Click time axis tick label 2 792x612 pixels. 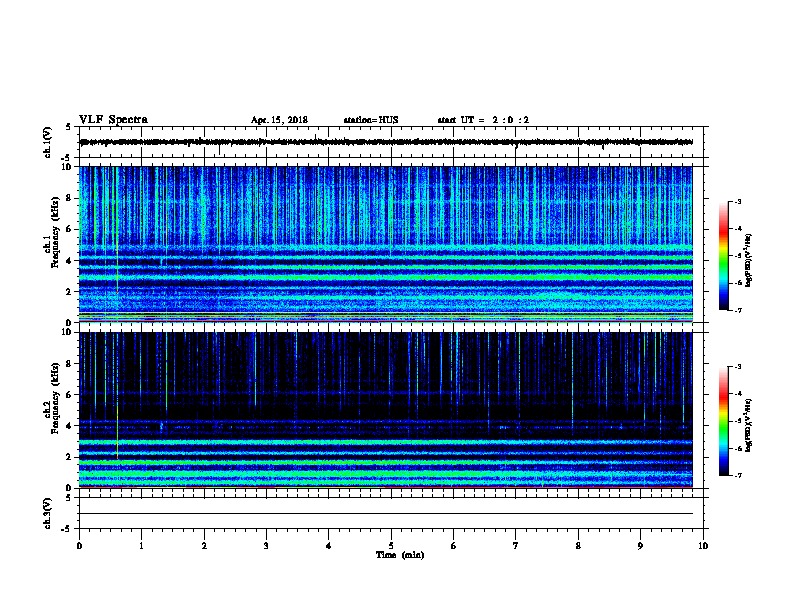point(204,545)
